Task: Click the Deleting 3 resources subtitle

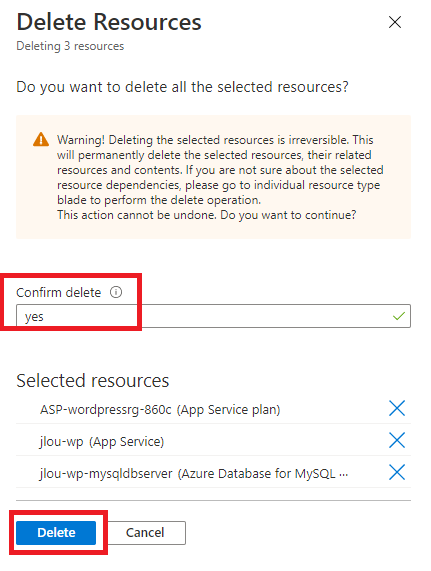Action: point(70,46)
